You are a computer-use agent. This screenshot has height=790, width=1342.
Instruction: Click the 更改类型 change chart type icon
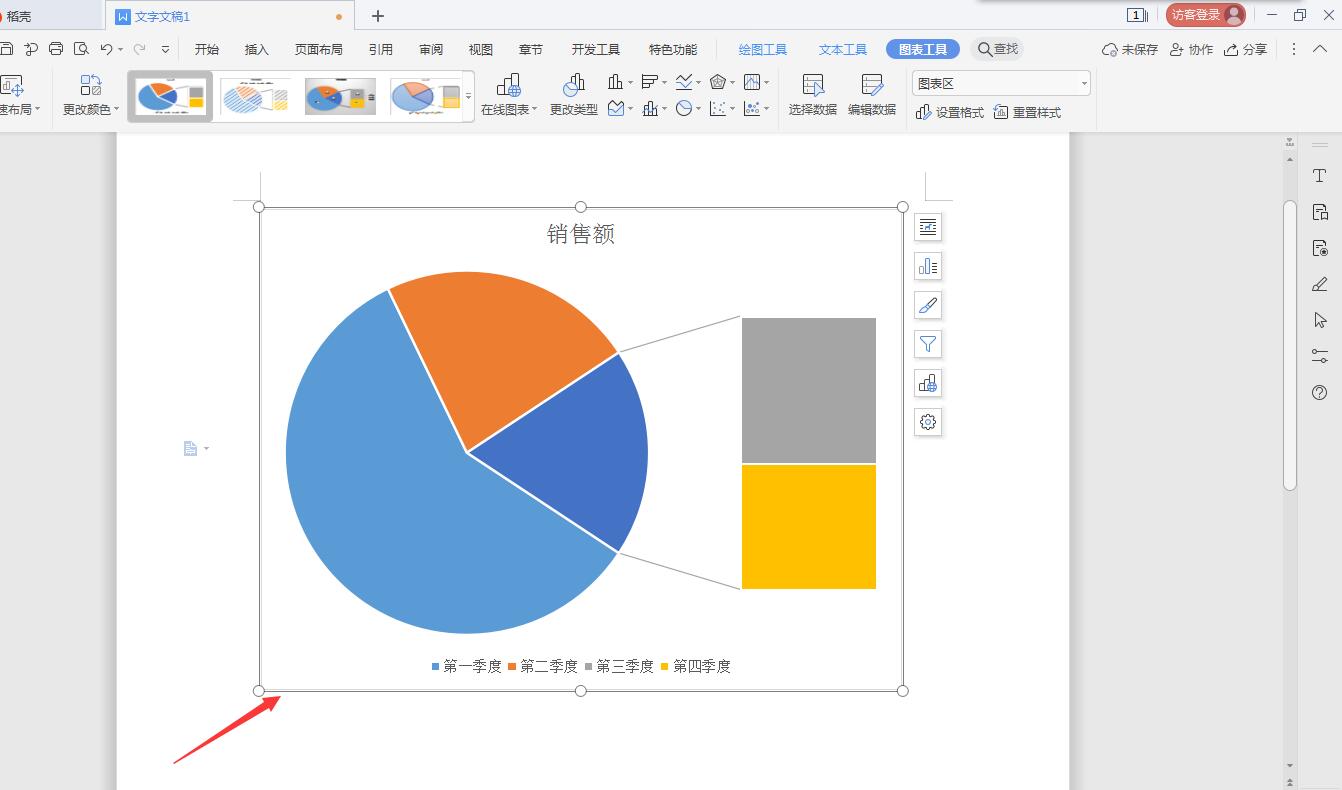[575, 93]
